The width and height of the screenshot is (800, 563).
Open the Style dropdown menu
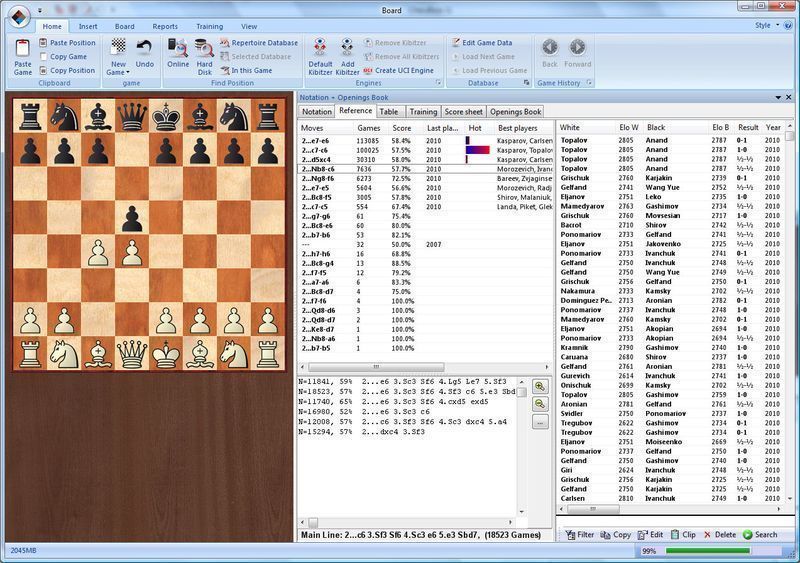pyautogui.click(x=766, y=25)
